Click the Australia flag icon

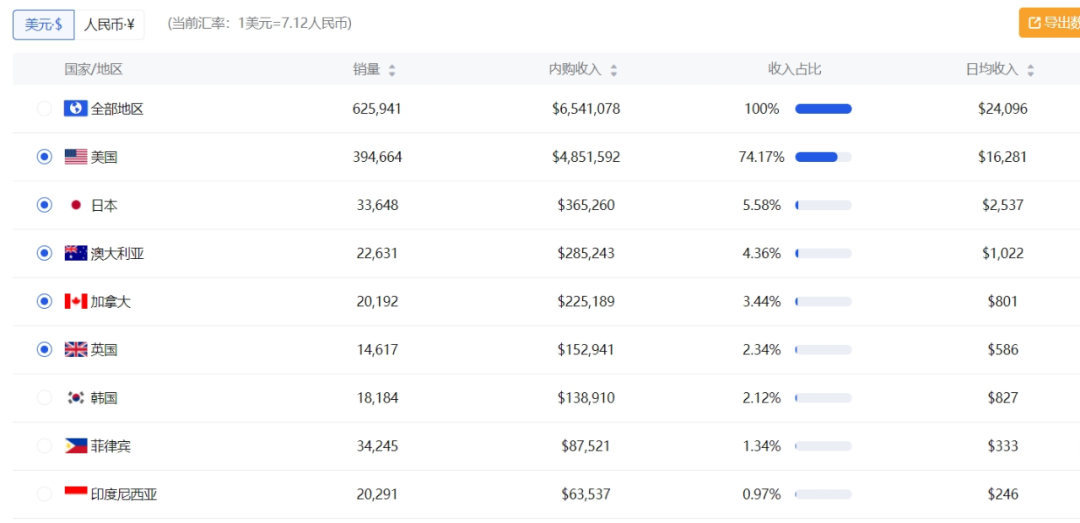click(76, 254)
